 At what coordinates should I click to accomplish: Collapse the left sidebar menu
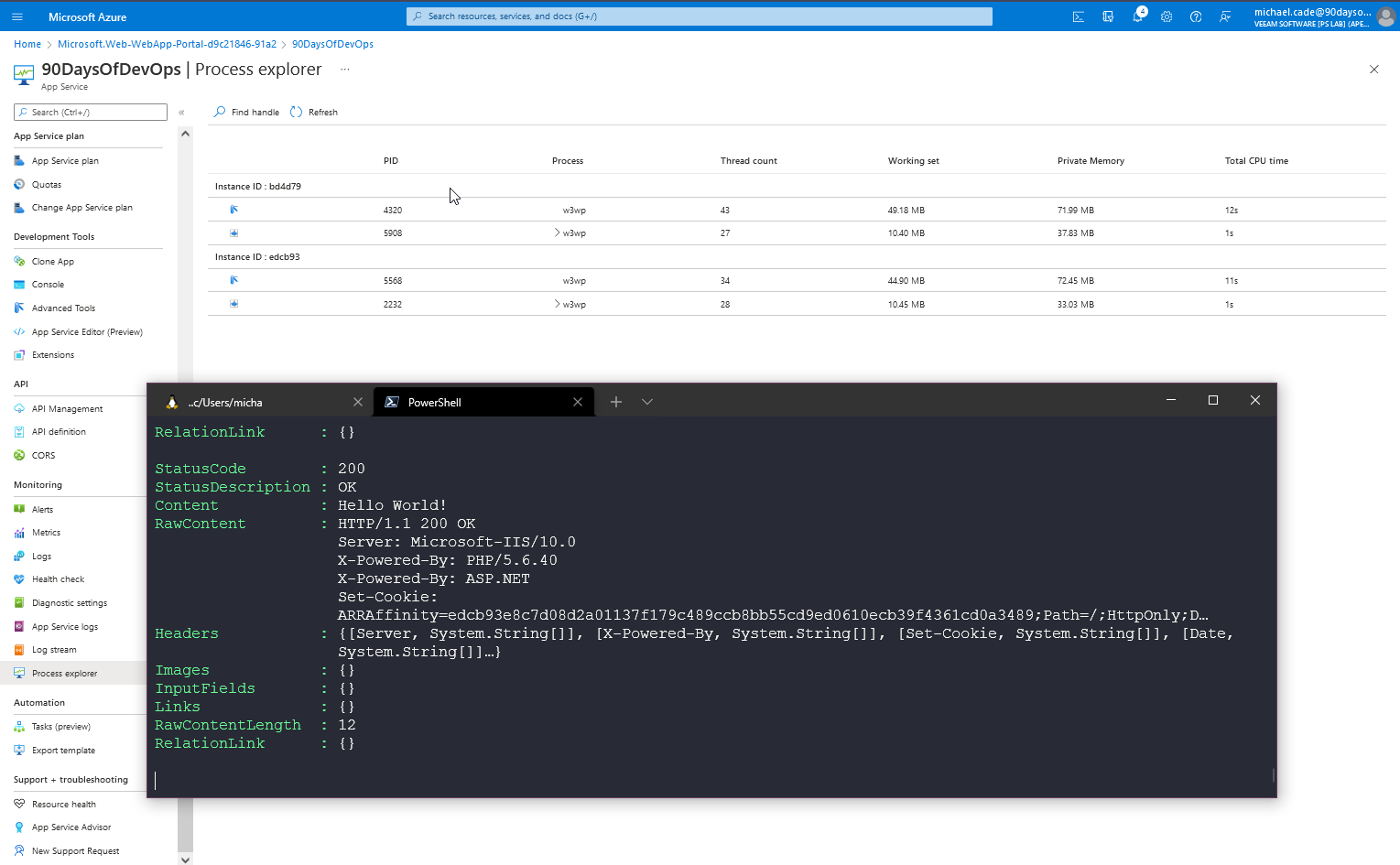click(181, 112)
